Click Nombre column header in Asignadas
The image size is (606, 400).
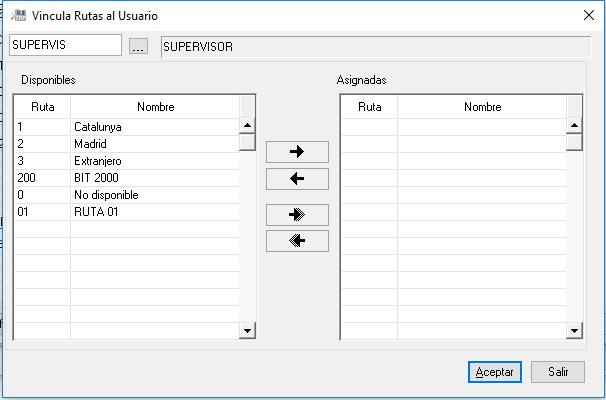[x=482, y=107]
